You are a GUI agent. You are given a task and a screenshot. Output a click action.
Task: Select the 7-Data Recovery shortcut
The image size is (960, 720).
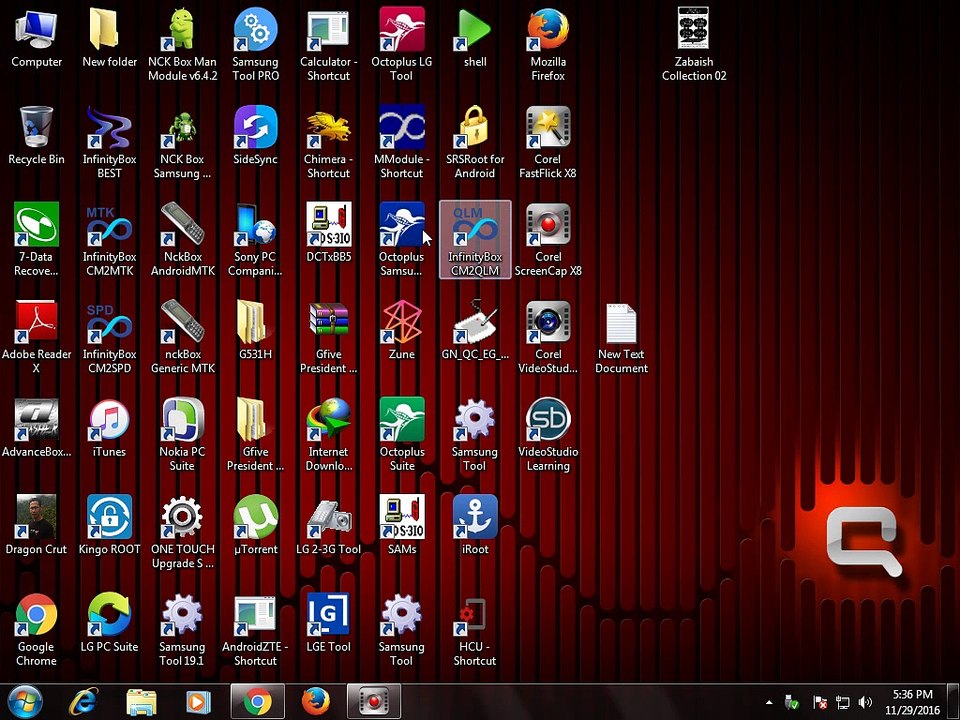pyautogui.click(x=36, y=239)
